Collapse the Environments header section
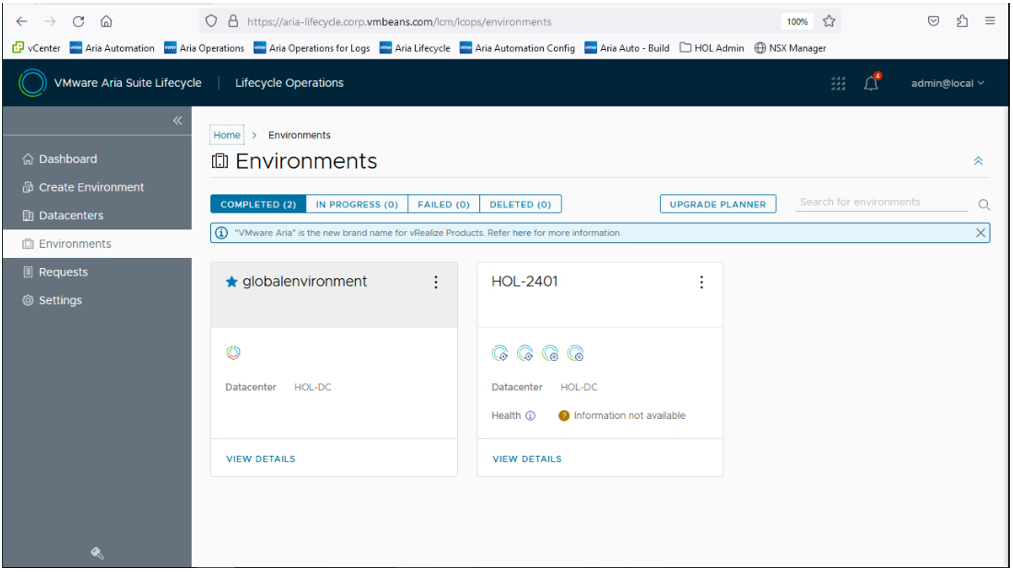Viewport: 1013px width, 572px height. pos(978,161)
